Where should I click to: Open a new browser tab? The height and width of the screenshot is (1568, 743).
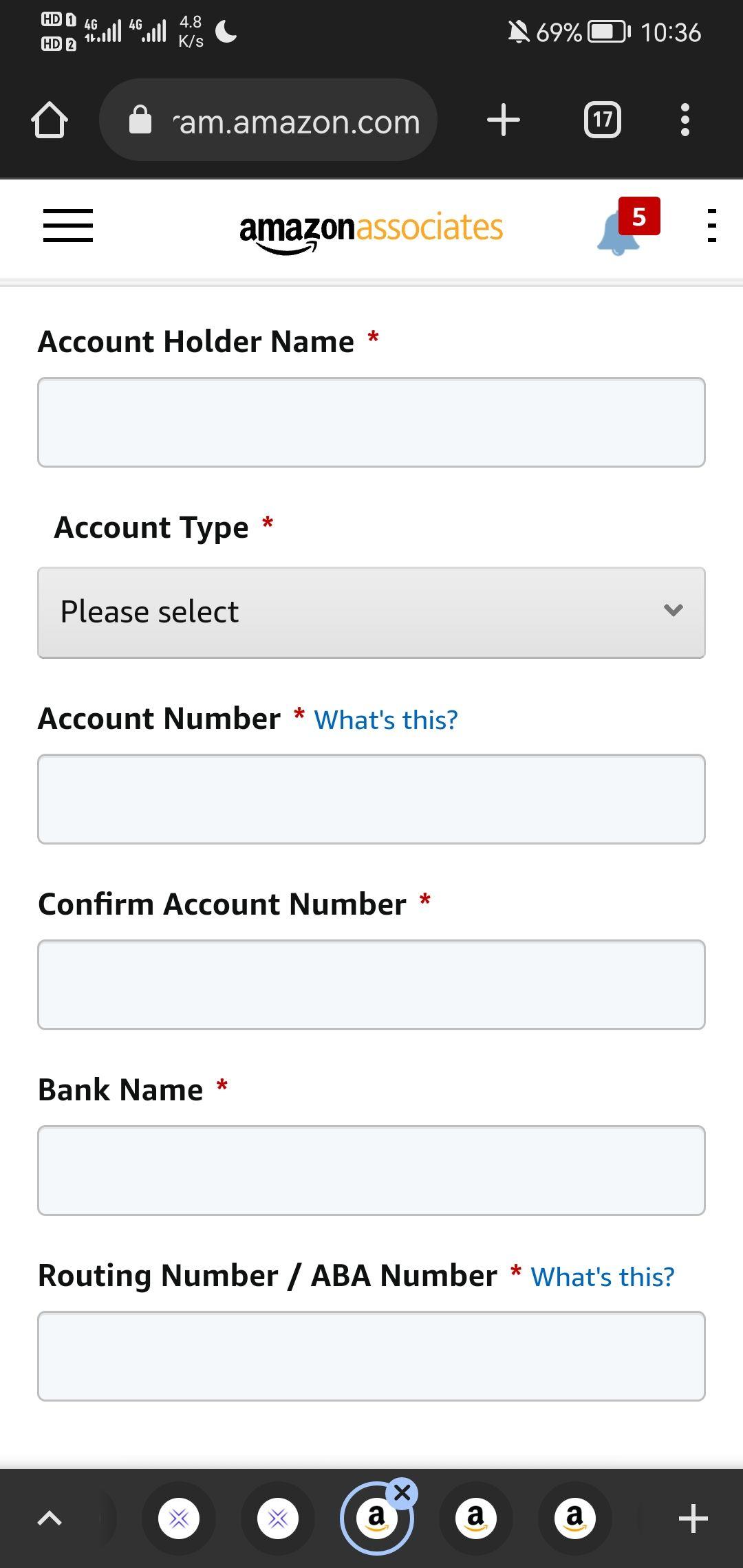pos(503,120)
